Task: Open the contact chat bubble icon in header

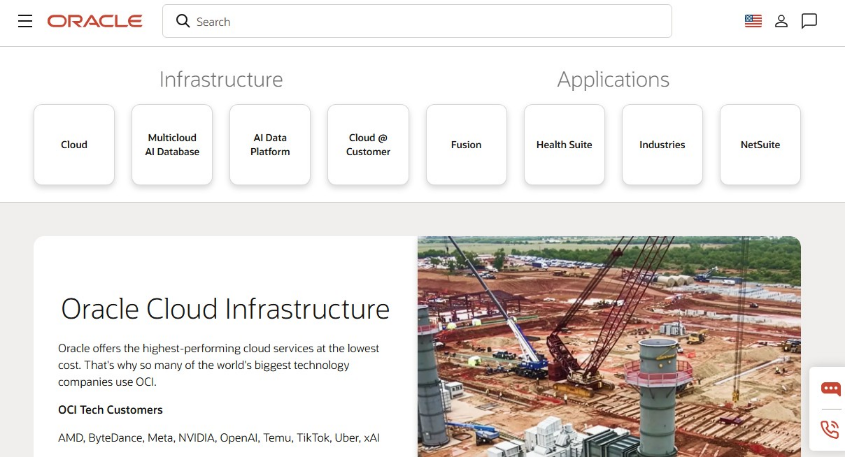Action: pyautogui.click(x=809, y=21)
